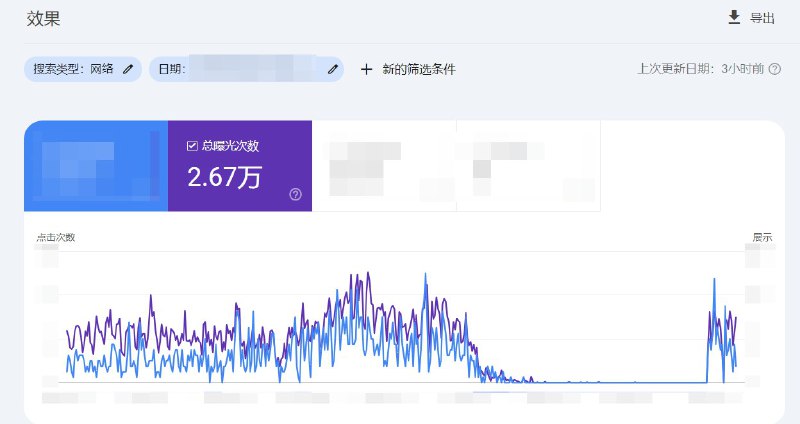This screenshot has width=800, height=424.
Task: Click the 导出 export text label
Action: (x=762, y=18)
